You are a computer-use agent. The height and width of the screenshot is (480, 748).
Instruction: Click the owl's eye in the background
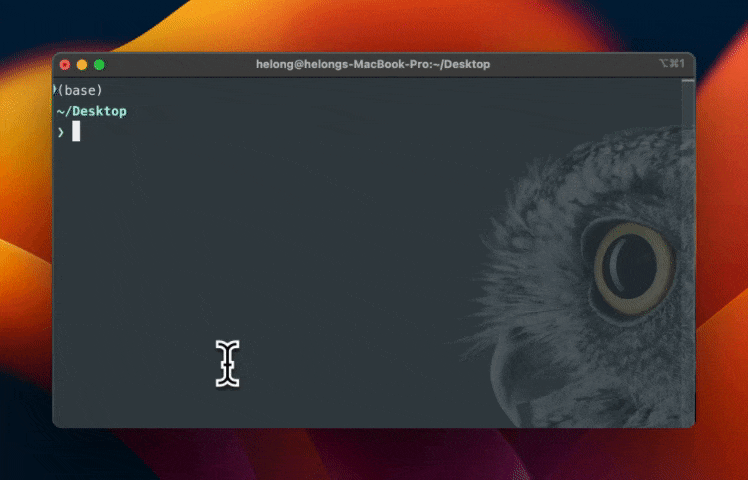click(632, 265)
